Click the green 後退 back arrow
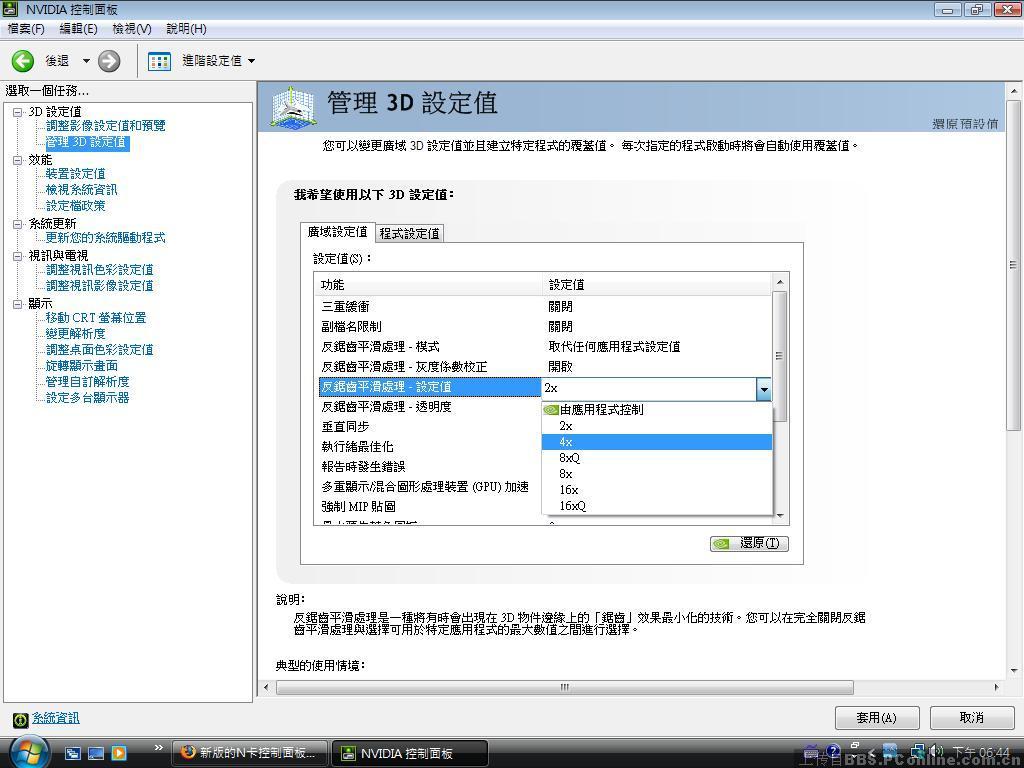This screenshot has height=768, width=1024. 24,61
